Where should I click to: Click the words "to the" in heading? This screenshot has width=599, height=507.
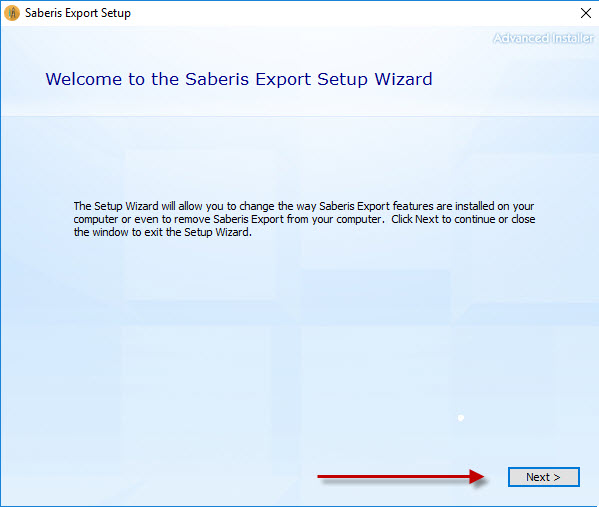click(x=154, y=79)
